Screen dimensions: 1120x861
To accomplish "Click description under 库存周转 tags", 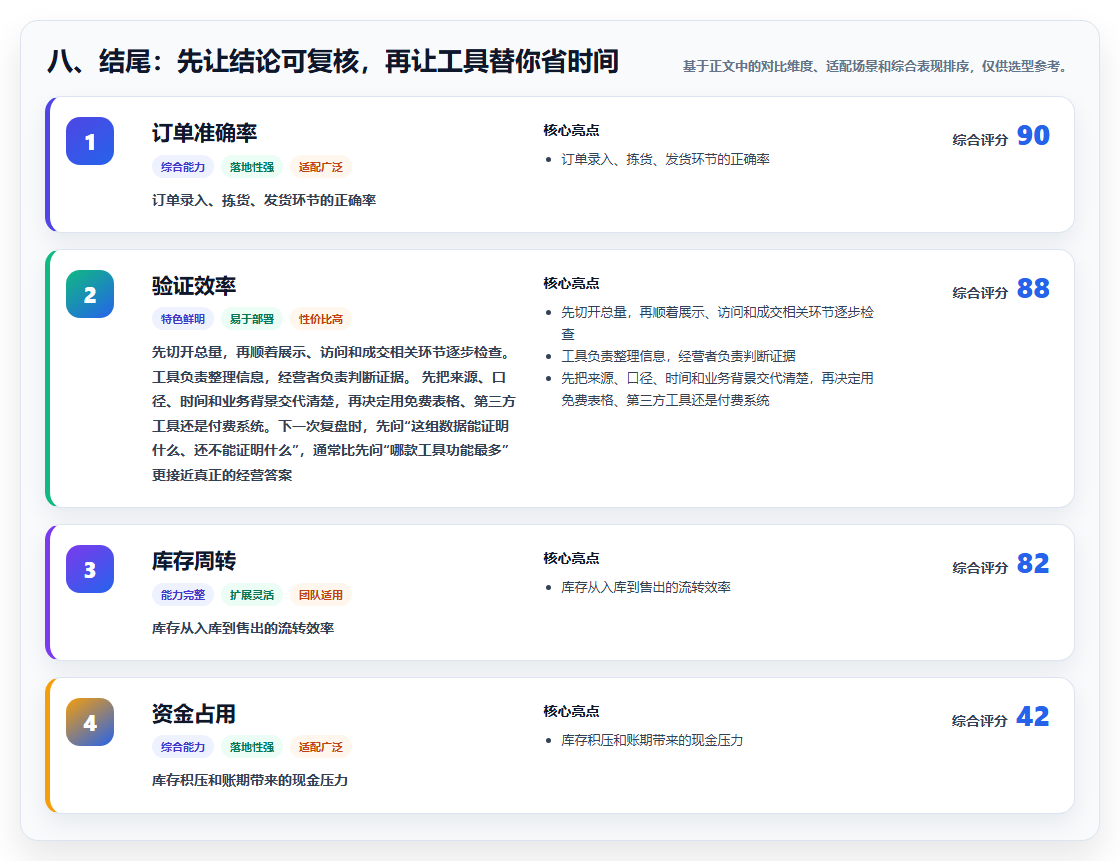I will click(243, 628).
